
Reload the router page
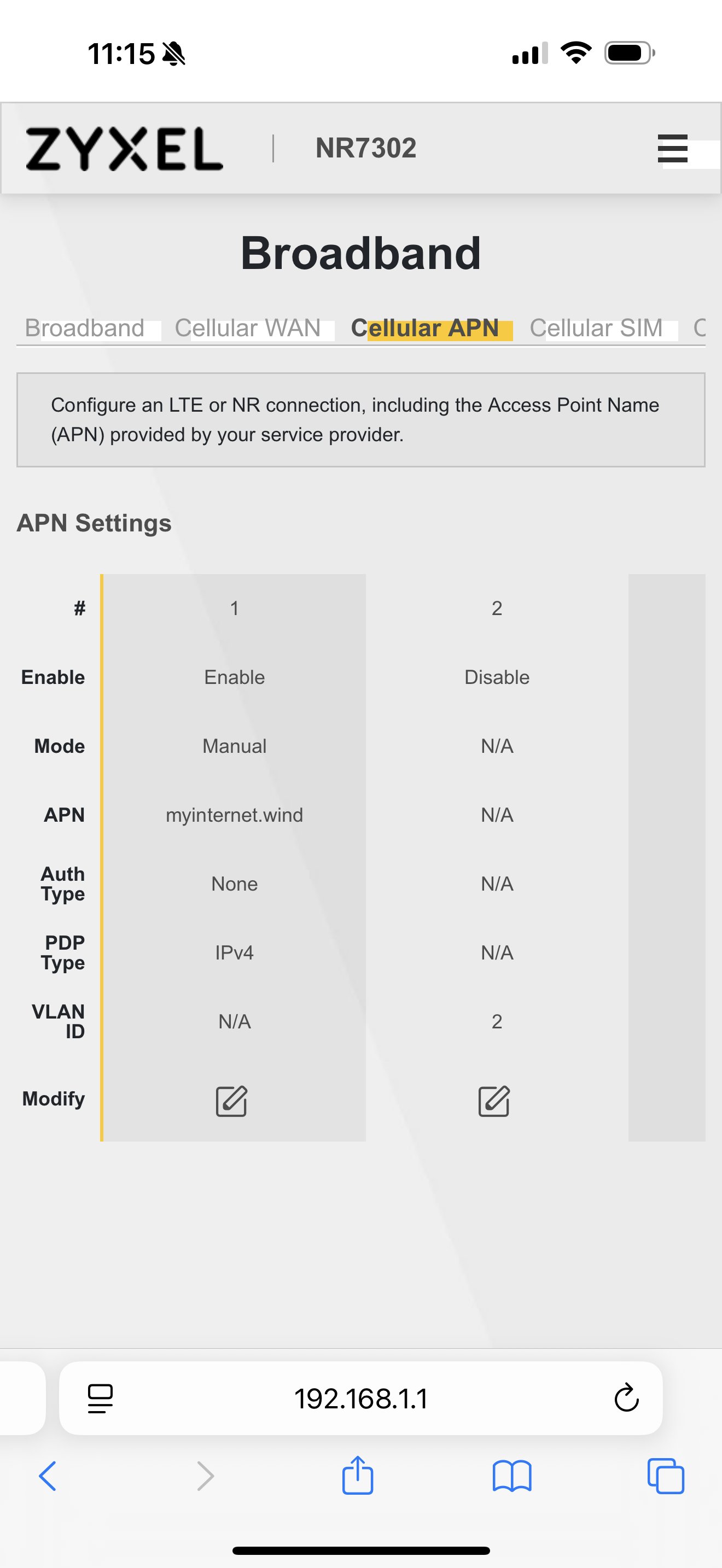[626, 1397]
